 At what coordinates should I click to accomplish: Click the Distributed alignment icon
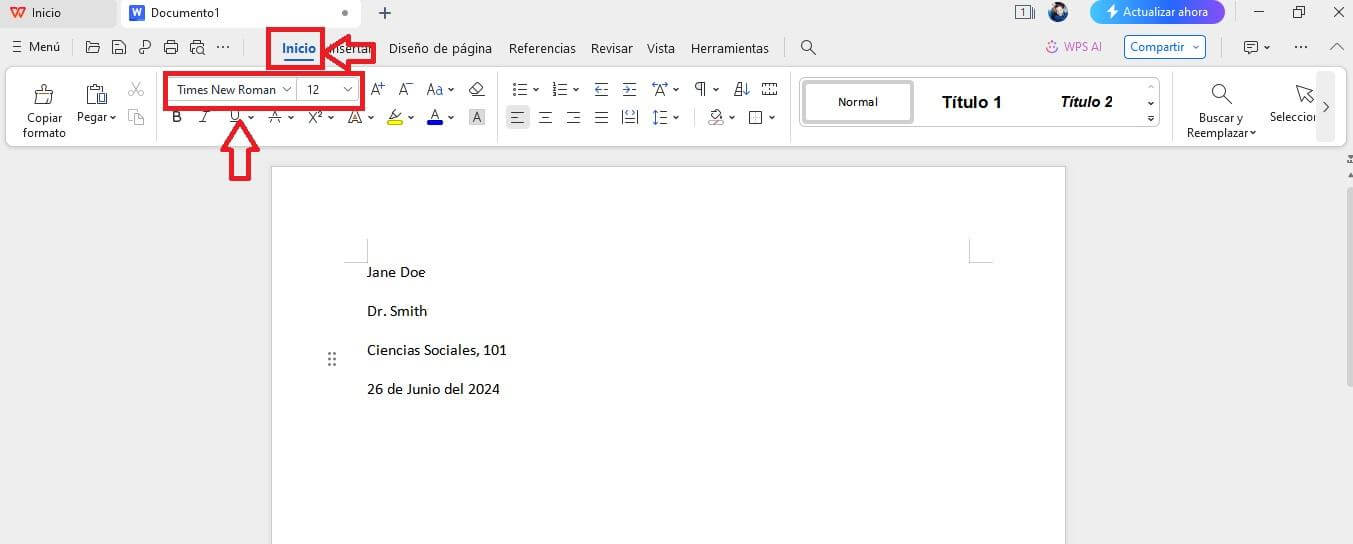click(630, 117)
